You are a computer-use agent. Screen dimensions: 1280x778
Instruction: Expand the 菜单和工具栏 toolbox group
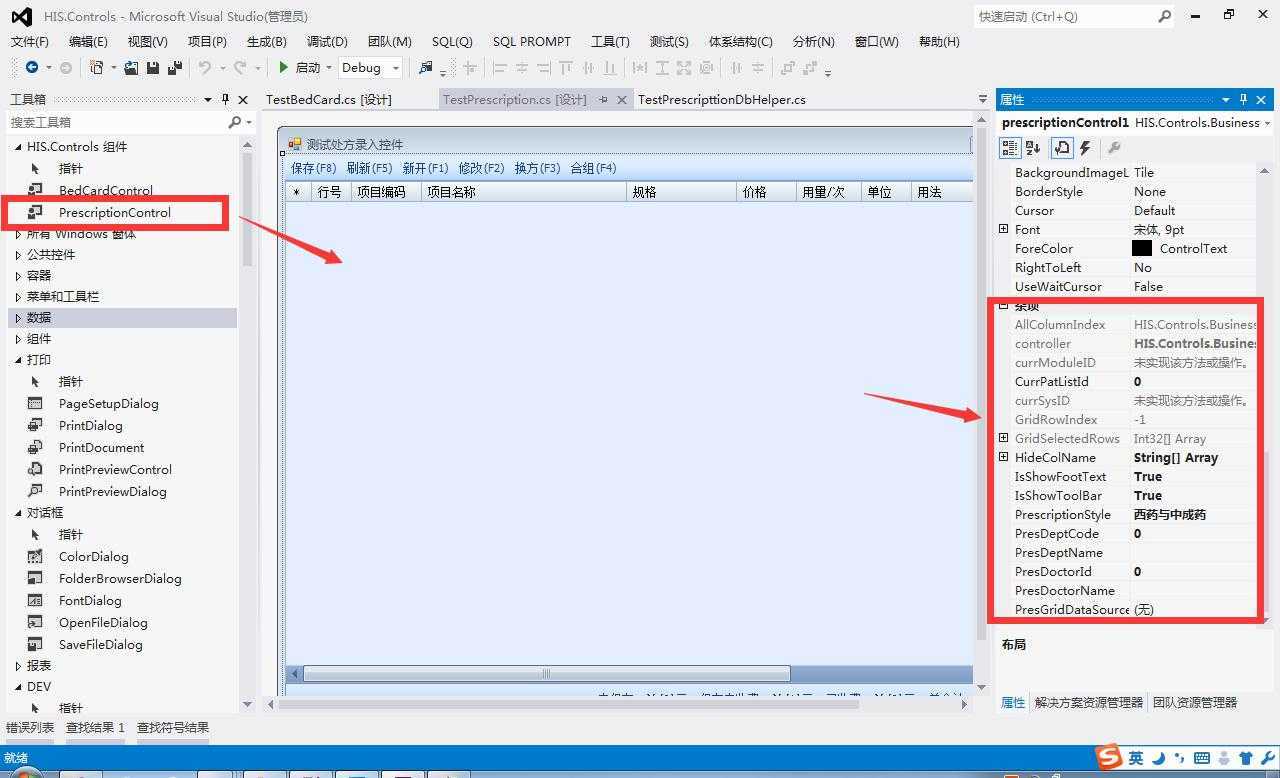17,296
